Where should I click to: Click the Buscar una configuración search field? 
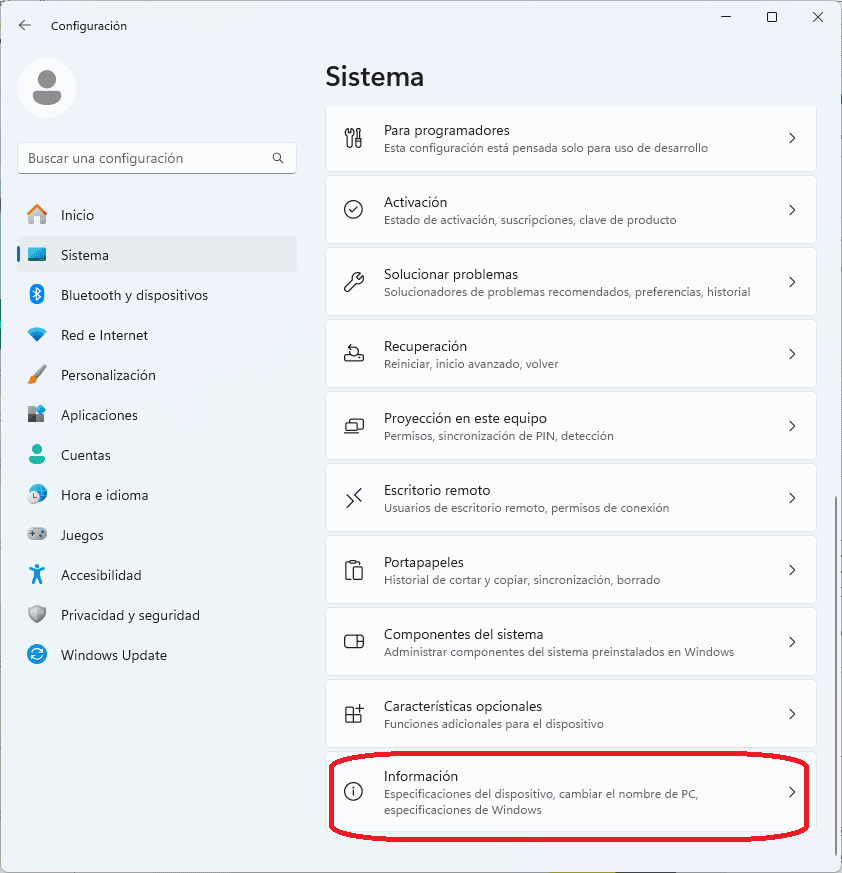pyautogui.click(x=157, y=158)
